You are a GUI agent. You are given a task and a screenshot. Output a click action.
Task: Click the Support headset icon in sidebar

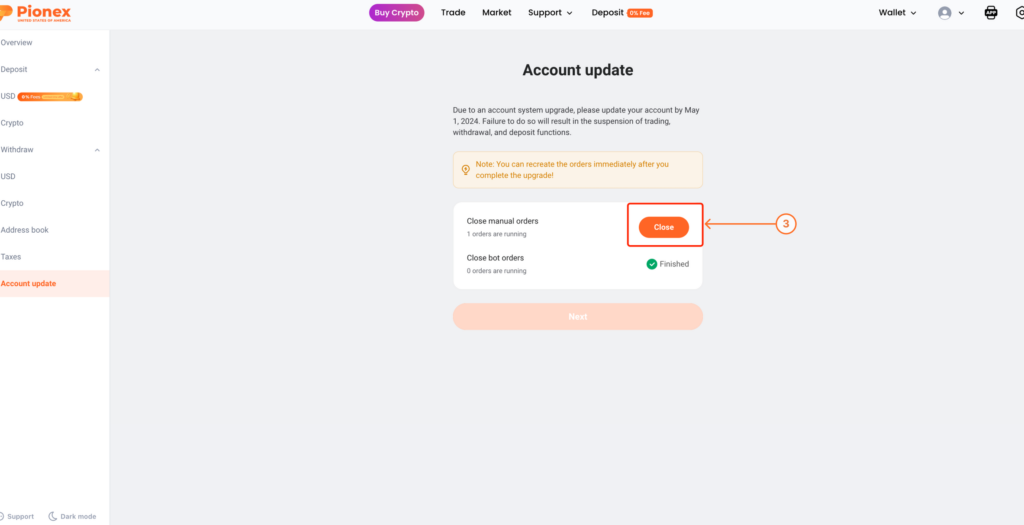point(2,517)
